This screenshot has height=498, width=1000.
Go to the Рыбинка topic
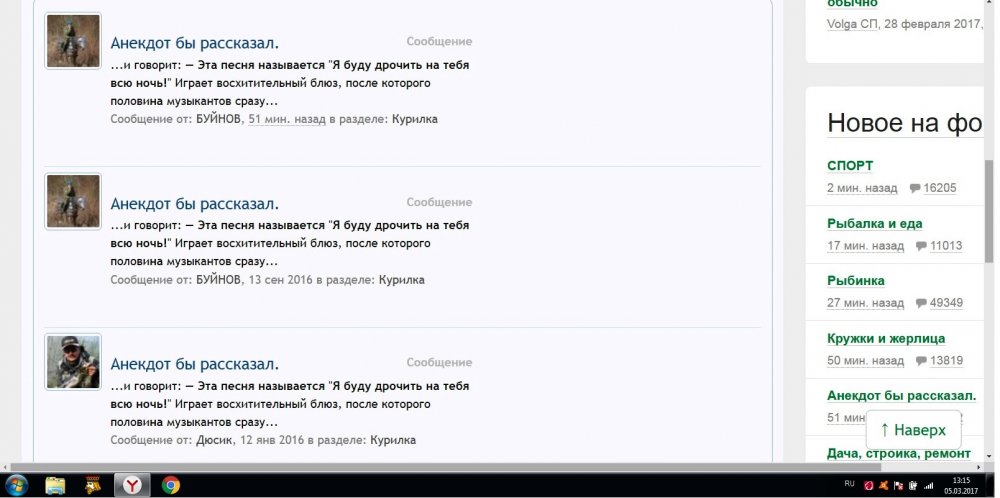point(855,281)
